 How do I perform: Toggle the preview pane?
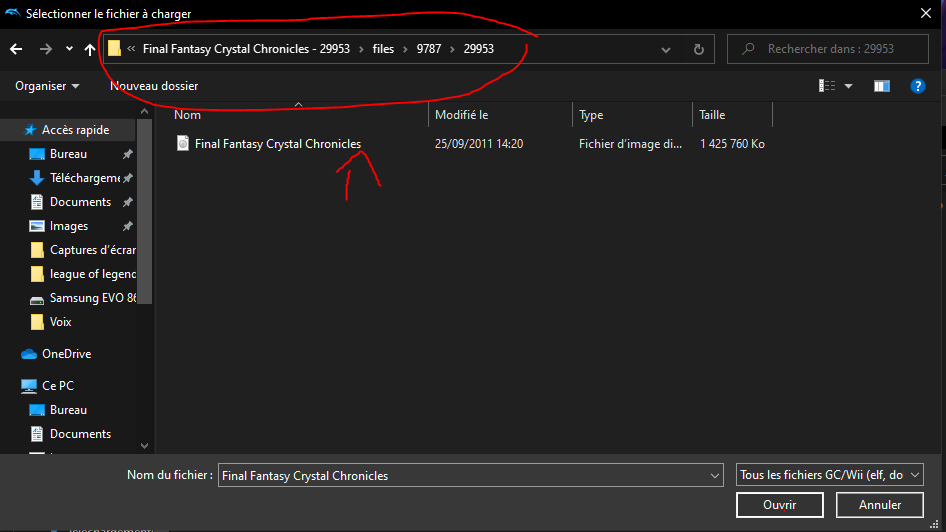pyautogui.click(x=882, y=86)
